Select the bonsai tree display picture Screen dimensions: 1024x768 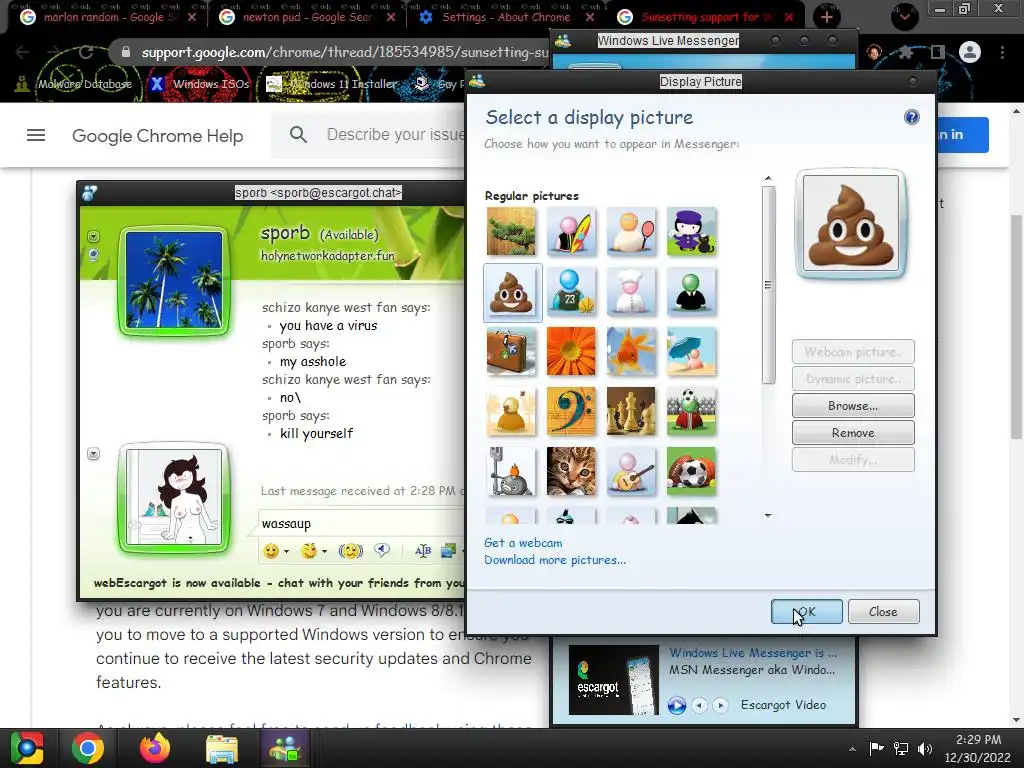coord(511,231)
